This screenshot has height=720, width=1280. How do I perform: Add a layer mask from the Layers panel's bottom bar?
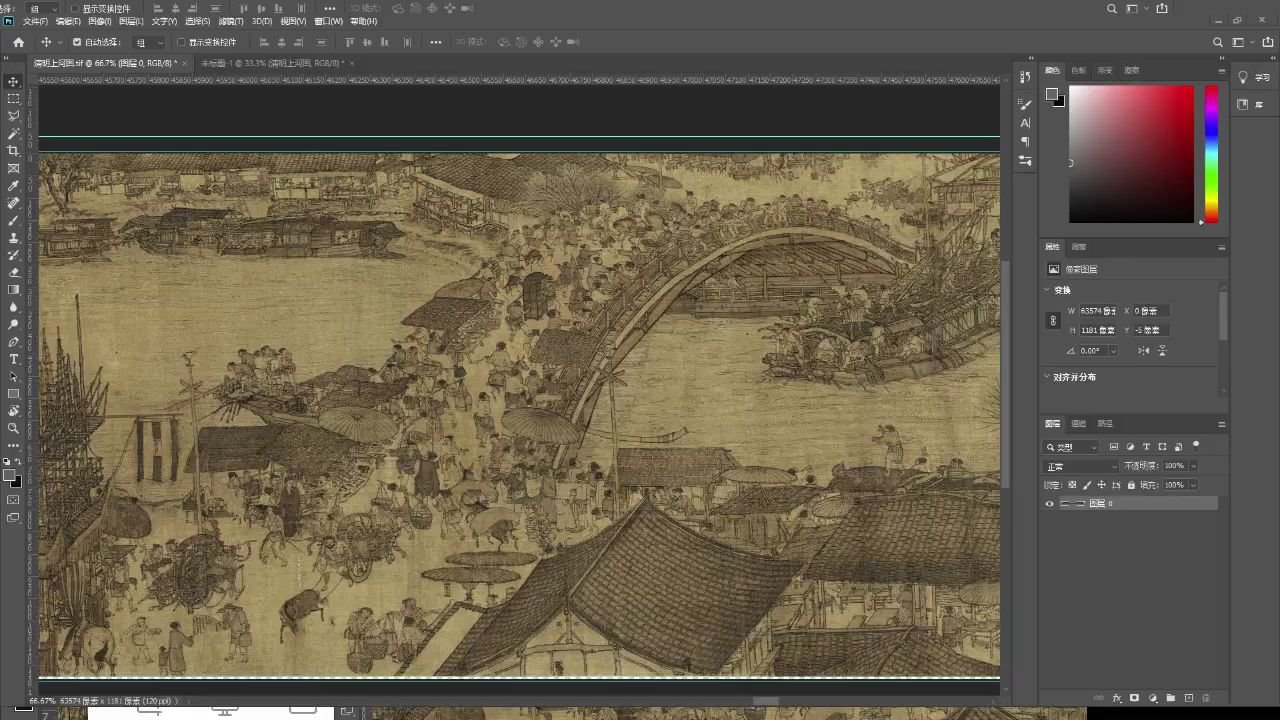pos(1135,698)
